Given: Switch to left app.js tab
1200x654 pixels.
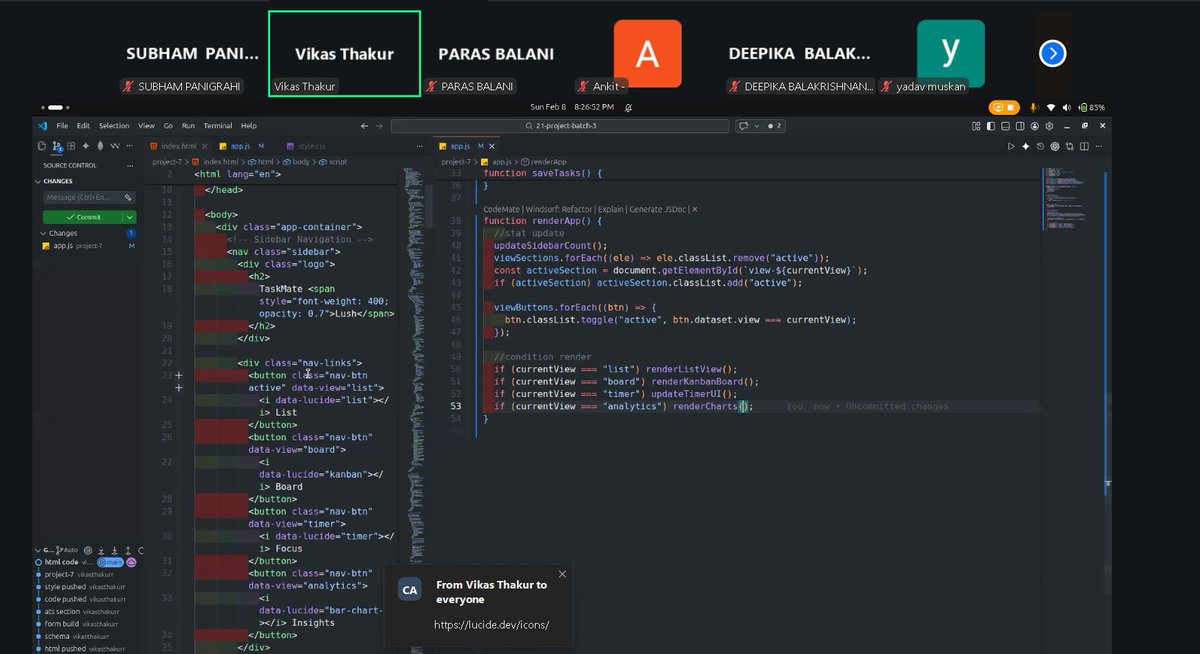Looking at the screenshot, I should (x=240, y=146).
